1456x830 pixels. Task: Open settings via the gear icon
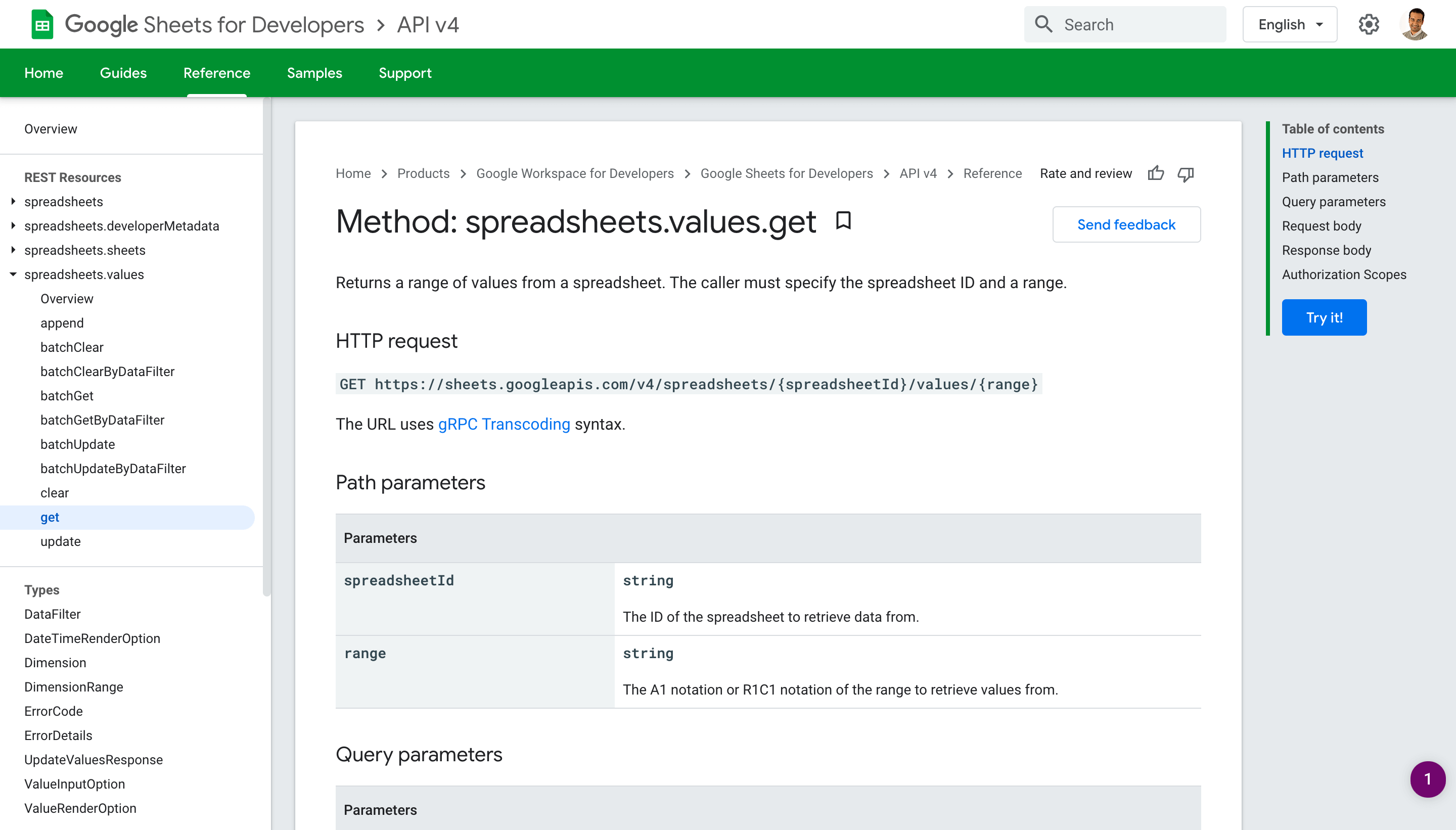pyautogui.click(x=1368, y=24)
